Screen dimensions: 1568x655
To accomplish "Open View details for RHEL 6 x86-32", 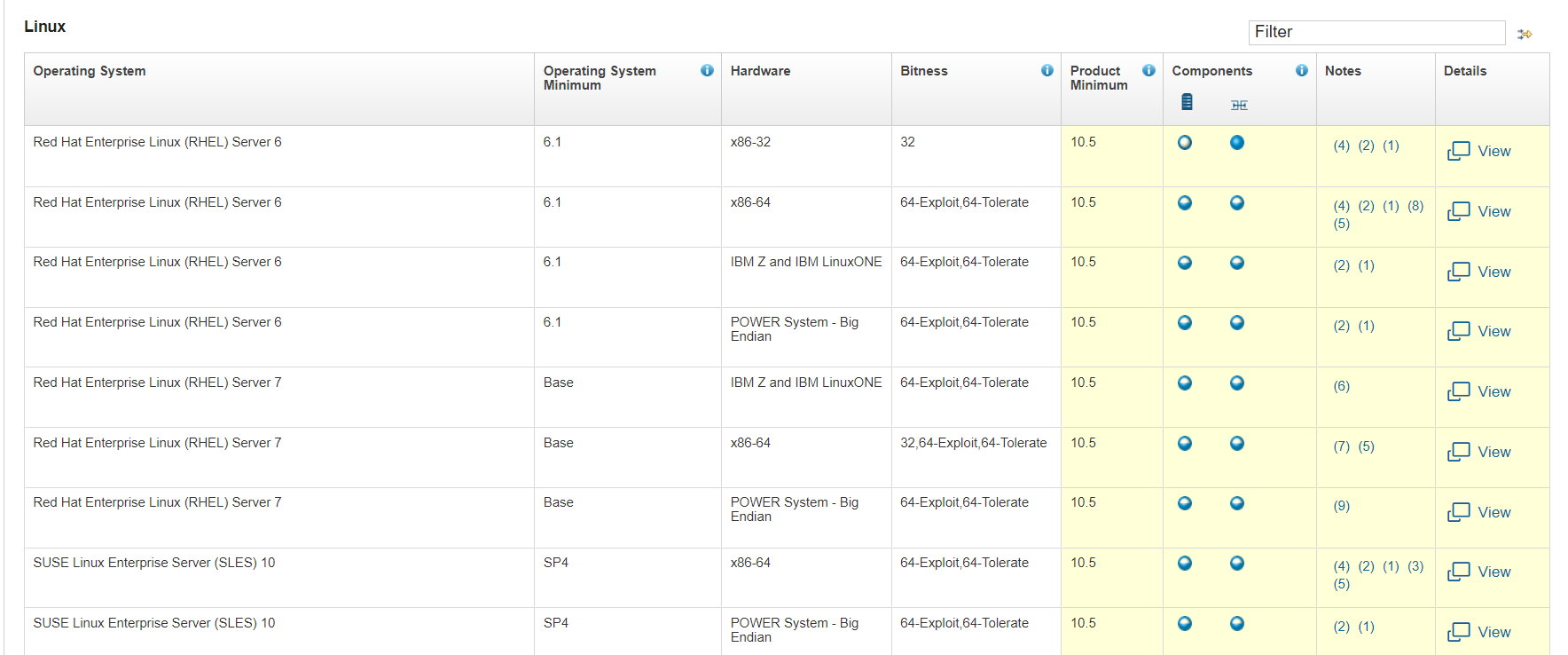I will coord(1479,151).
